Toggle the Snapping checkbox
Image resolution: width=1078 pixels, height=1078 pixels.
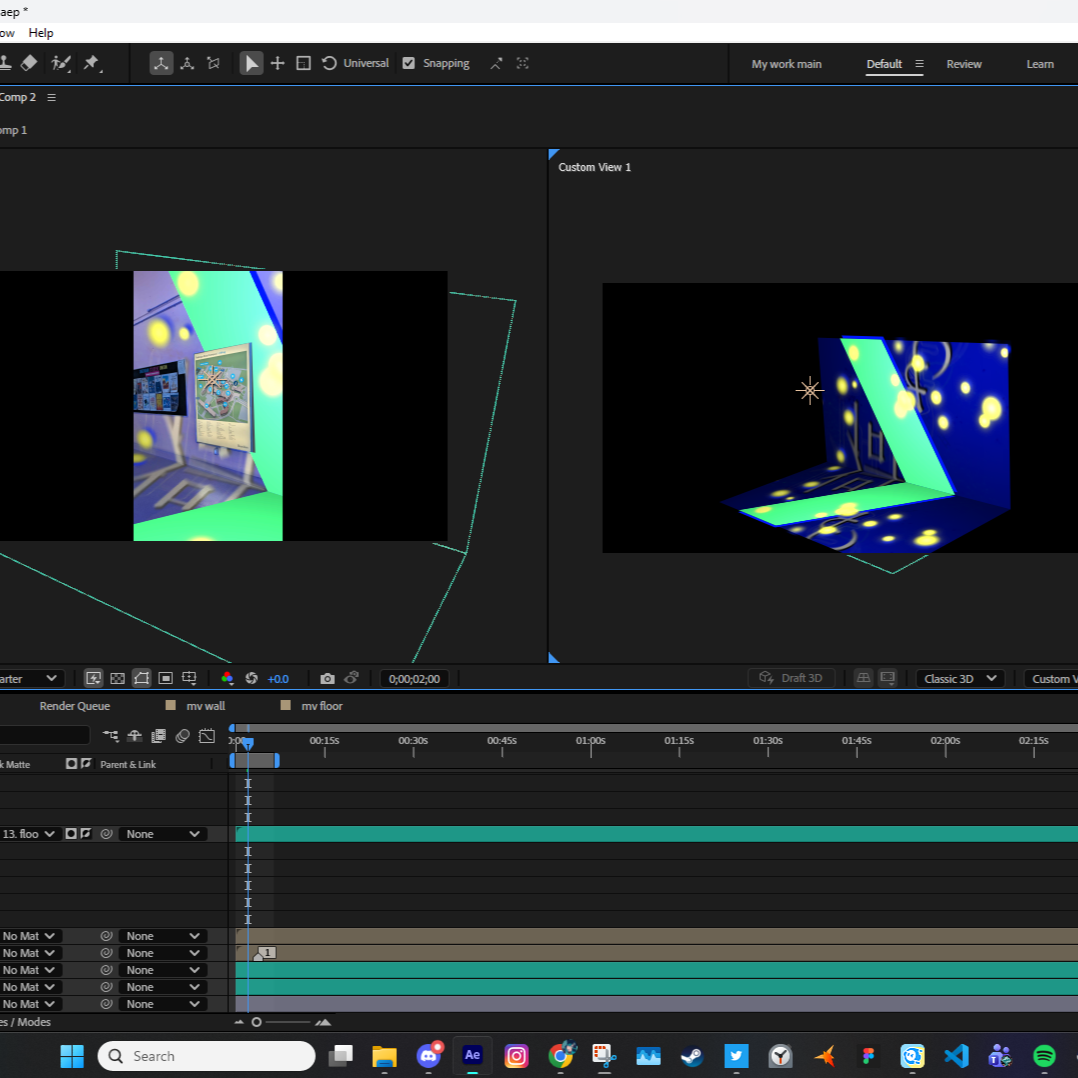pyautogui.click(x=409, y=62)
